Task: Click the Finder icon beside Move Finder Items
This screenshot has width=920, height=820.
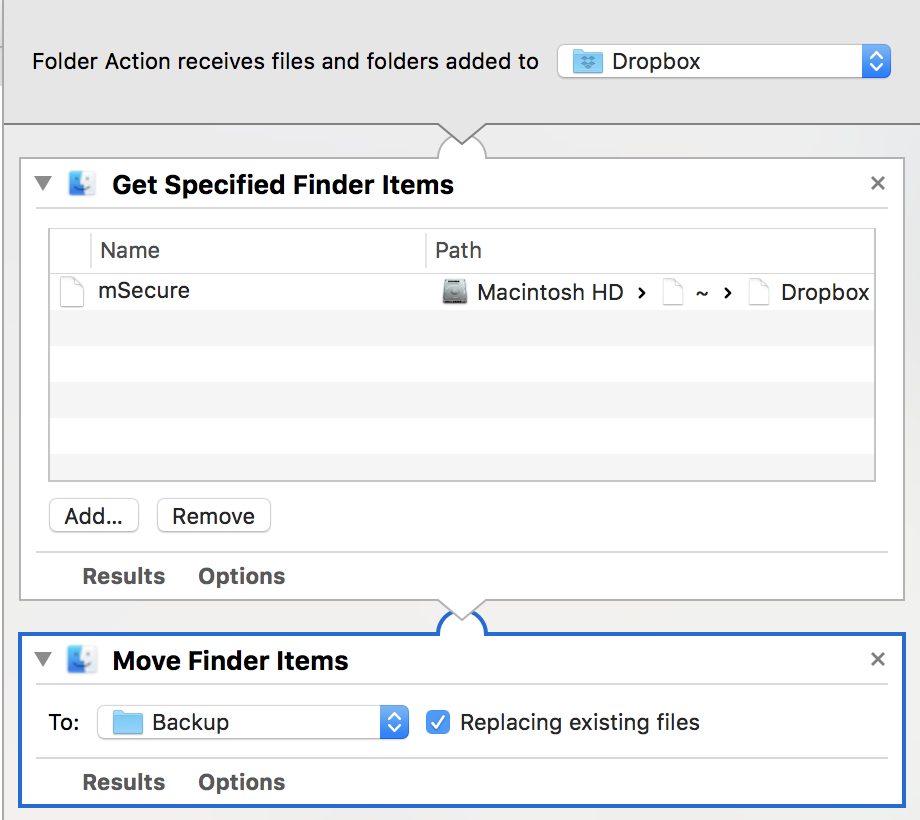Action: pyautogui.click(x=82, y=660)
